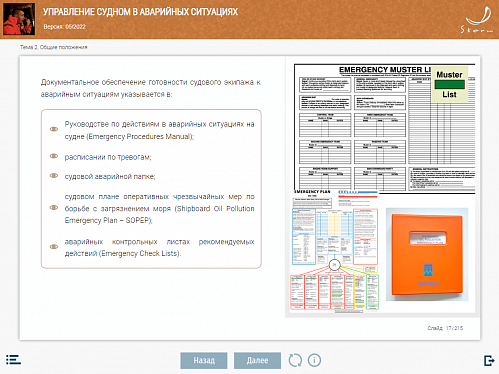Click the course avatar photo in header
This screenshot has width=499, height=374.
[x=19, y=19]
